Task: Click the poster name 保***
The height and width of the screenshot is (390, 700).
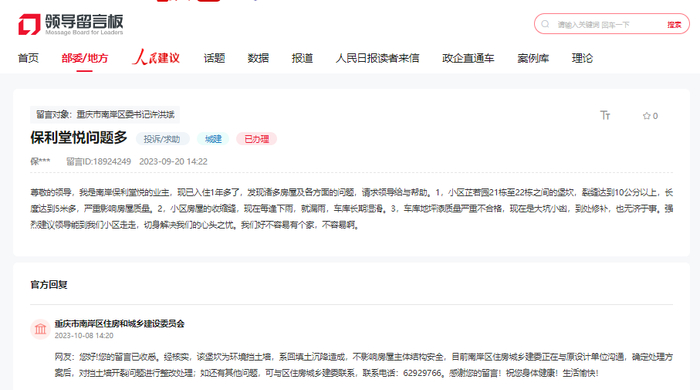Action: [x=40, y=162]
